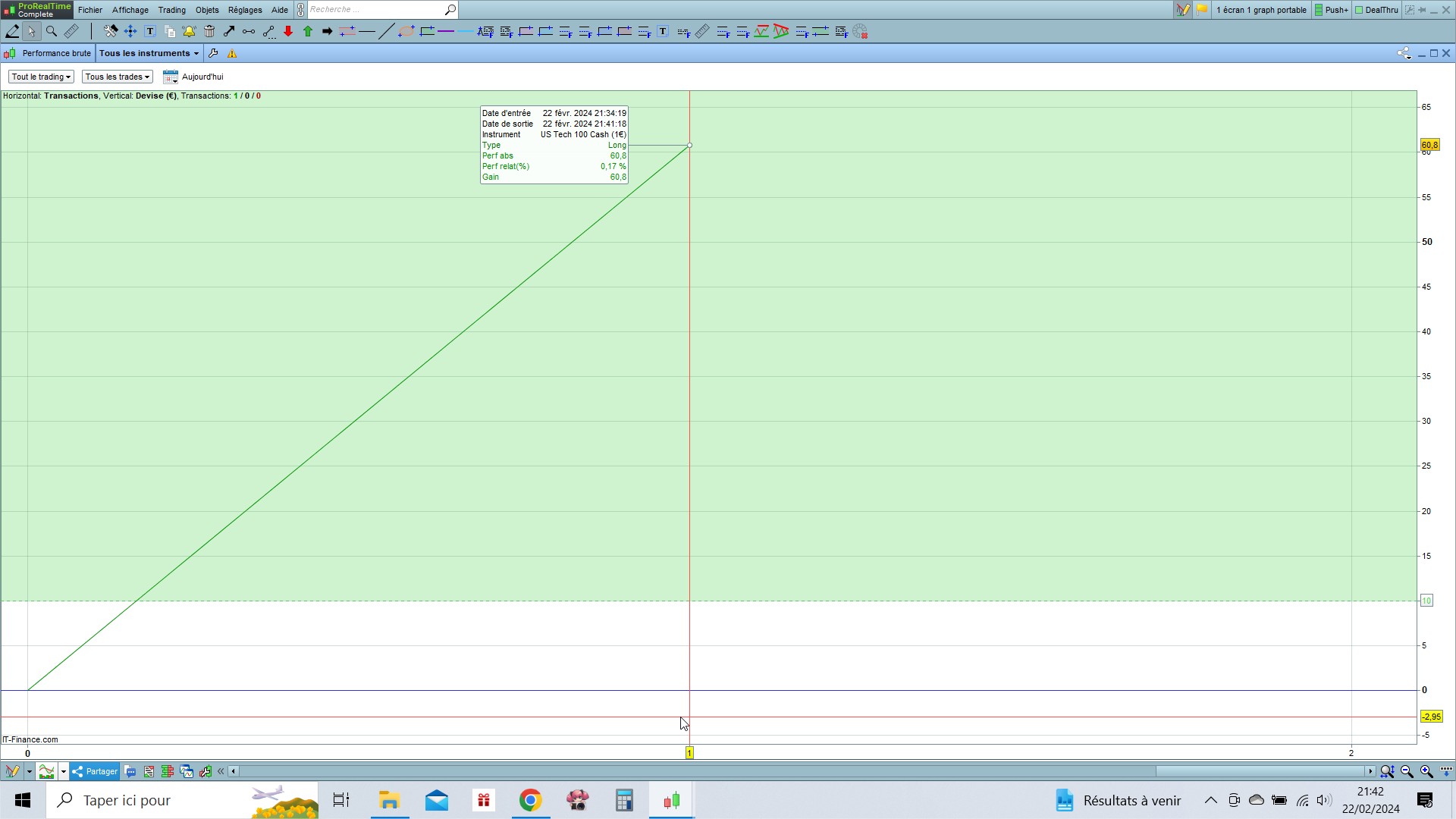Click the horizontal scrollbar thumb
The height and width of the screenshot is (819, 1456).
(1259, 771)
